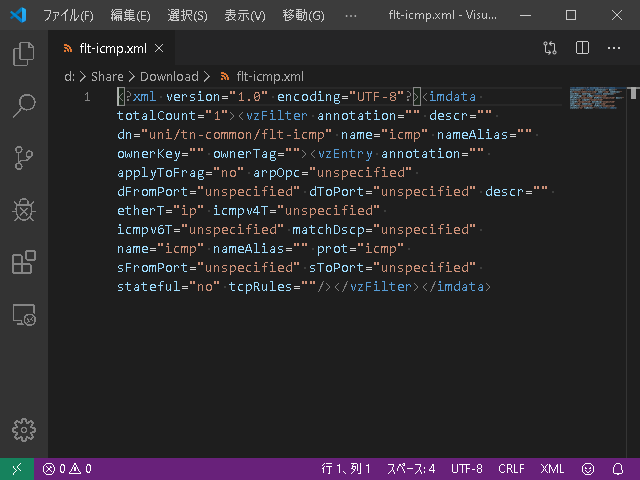Open the Manage gear settings icon
The height and width of the screenshot is (480, 640).
24,430
